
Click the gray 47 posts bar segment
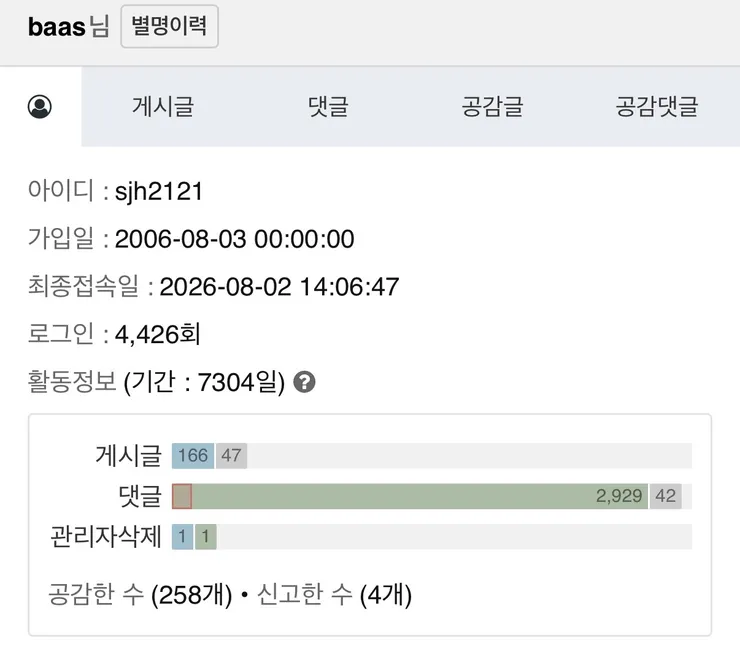point(231,456)
